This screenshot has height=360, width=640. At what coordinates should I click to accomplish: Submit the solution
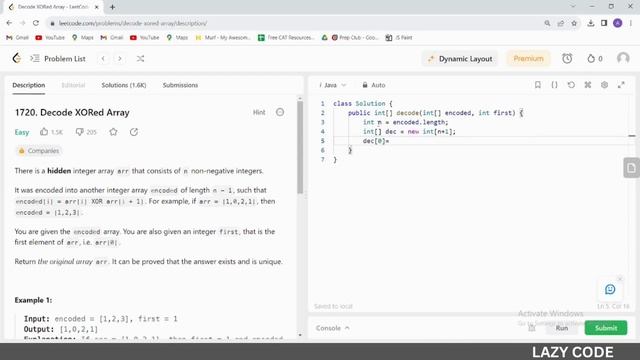coord(606,328)
